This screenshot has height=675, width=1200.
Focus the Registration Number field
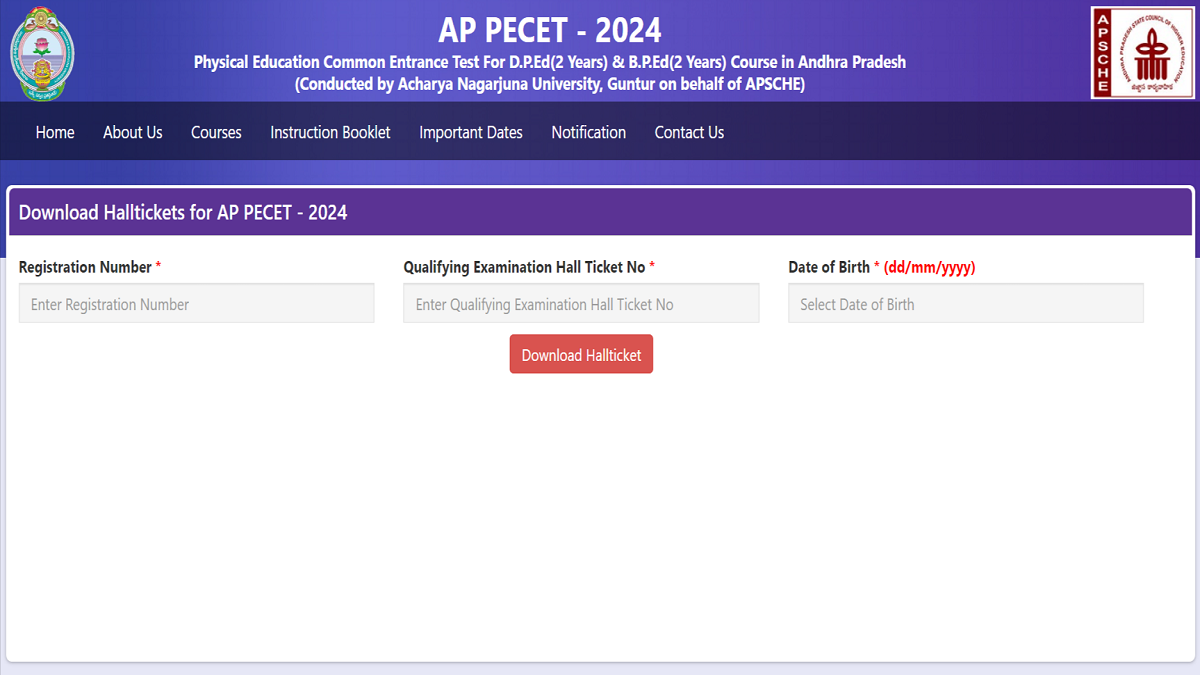[x=196, y=303]
